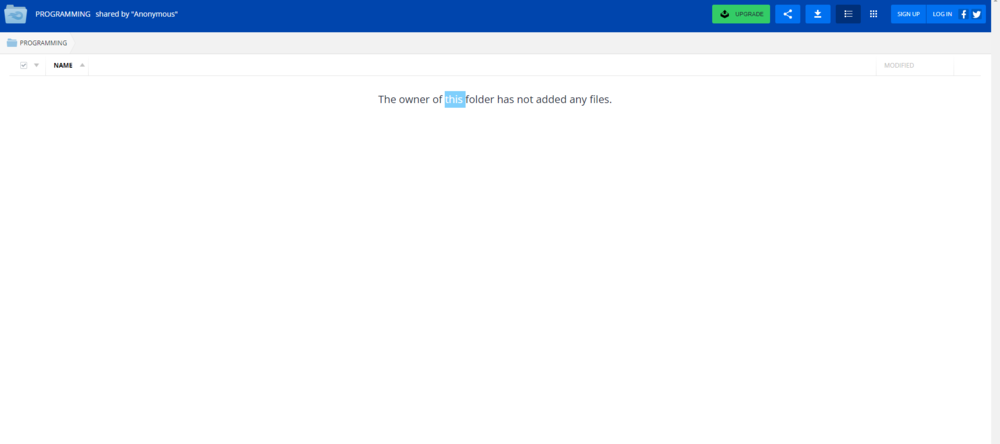Image resolution: width=1000 pixels, height=444 pixels.
Task: Click the Name sort arrow
Action: 82,65
